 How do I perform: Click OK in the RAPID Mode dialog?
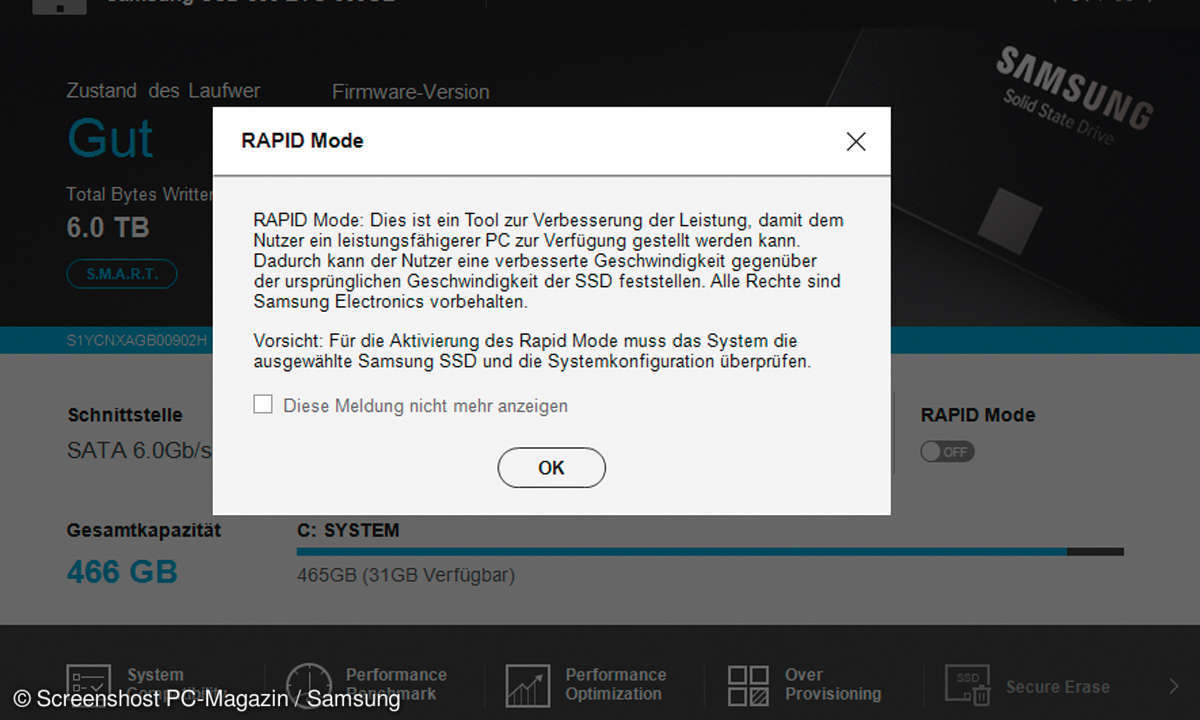[x=551, y=468]
